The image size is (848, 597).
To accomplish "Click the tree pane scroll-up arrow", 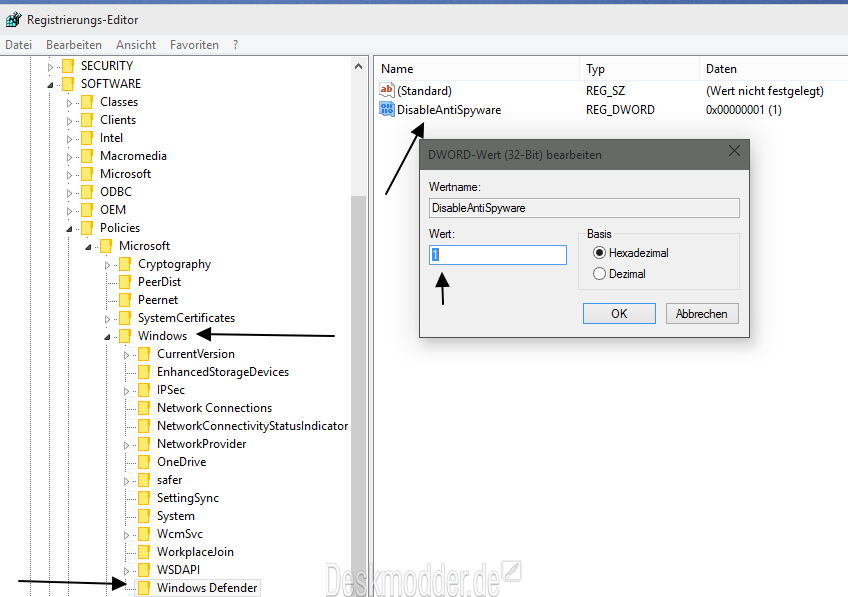I will coord(358,66).
